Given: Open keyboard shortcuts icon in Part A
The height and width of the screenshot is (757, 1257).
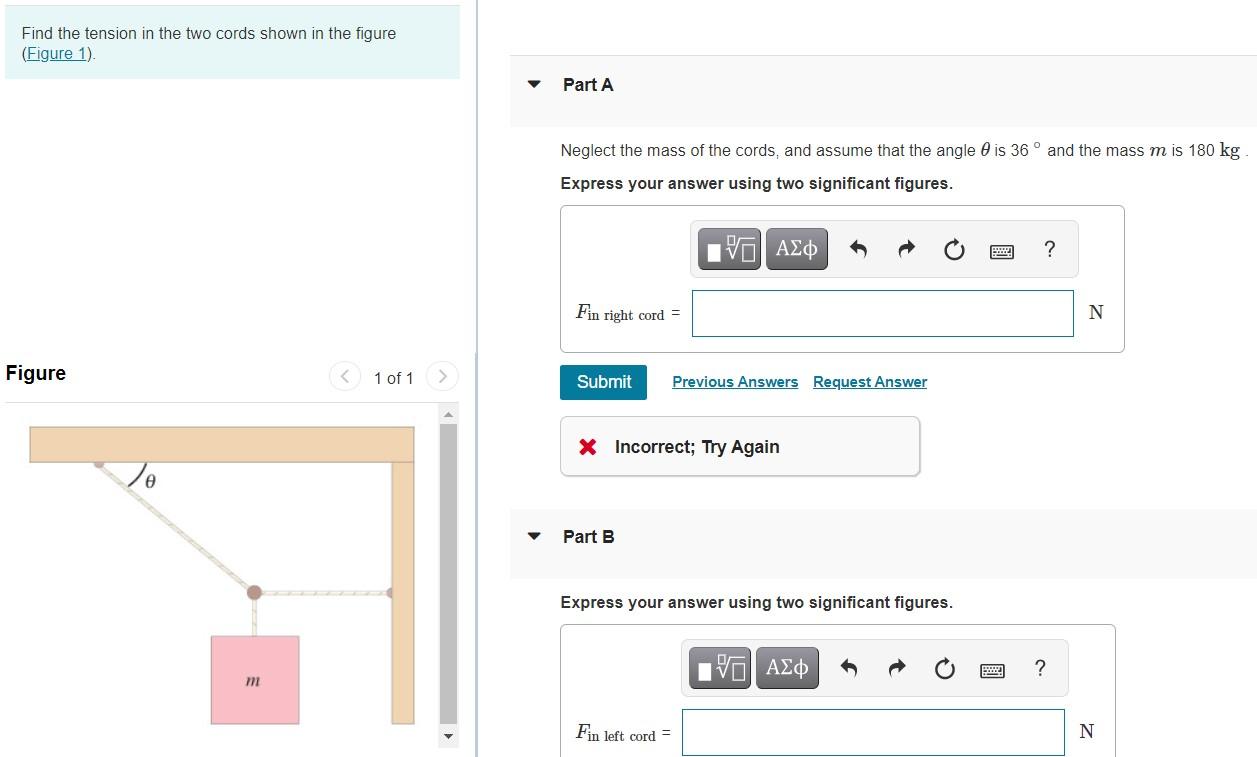Looking at the screenshot, I should [x=1002, y=251].
